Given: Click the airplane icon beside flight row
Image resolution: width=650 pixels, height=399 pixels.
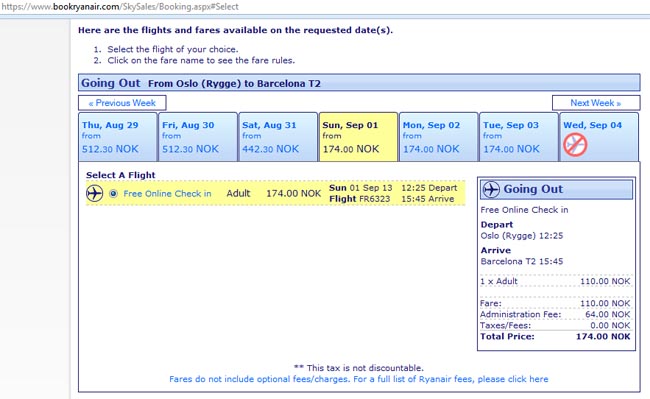Looking at the screenshot, I should (95, 193).
